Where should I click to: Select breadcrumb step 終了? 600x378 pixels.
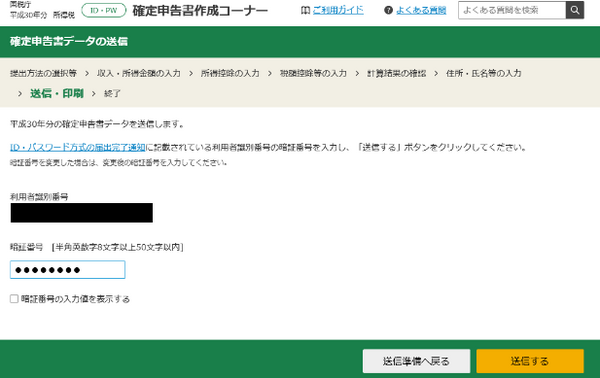112,93
